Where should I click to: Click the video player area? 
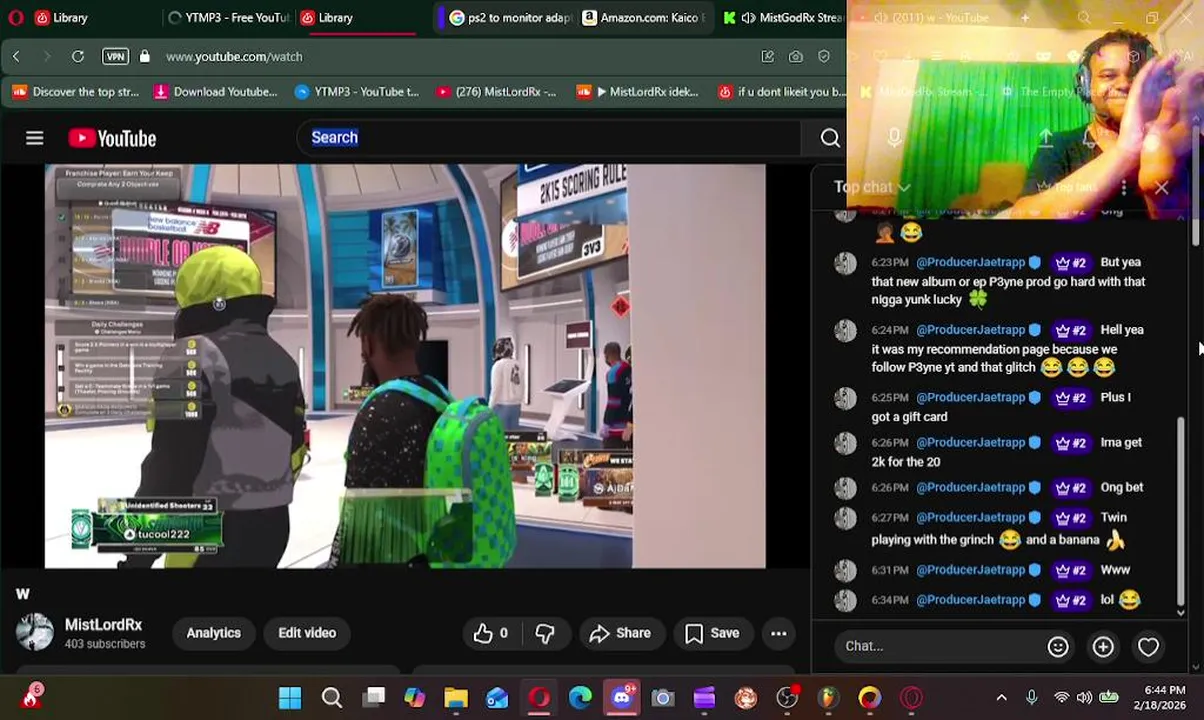point(405,366)
